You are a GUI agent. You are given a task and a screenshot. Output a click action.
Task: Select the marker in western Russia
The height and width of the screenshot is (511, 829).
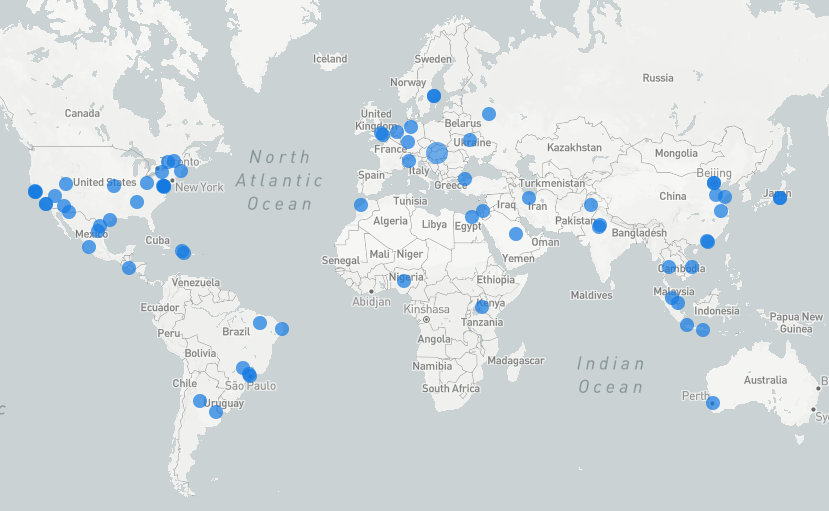(x=489, y=114)
